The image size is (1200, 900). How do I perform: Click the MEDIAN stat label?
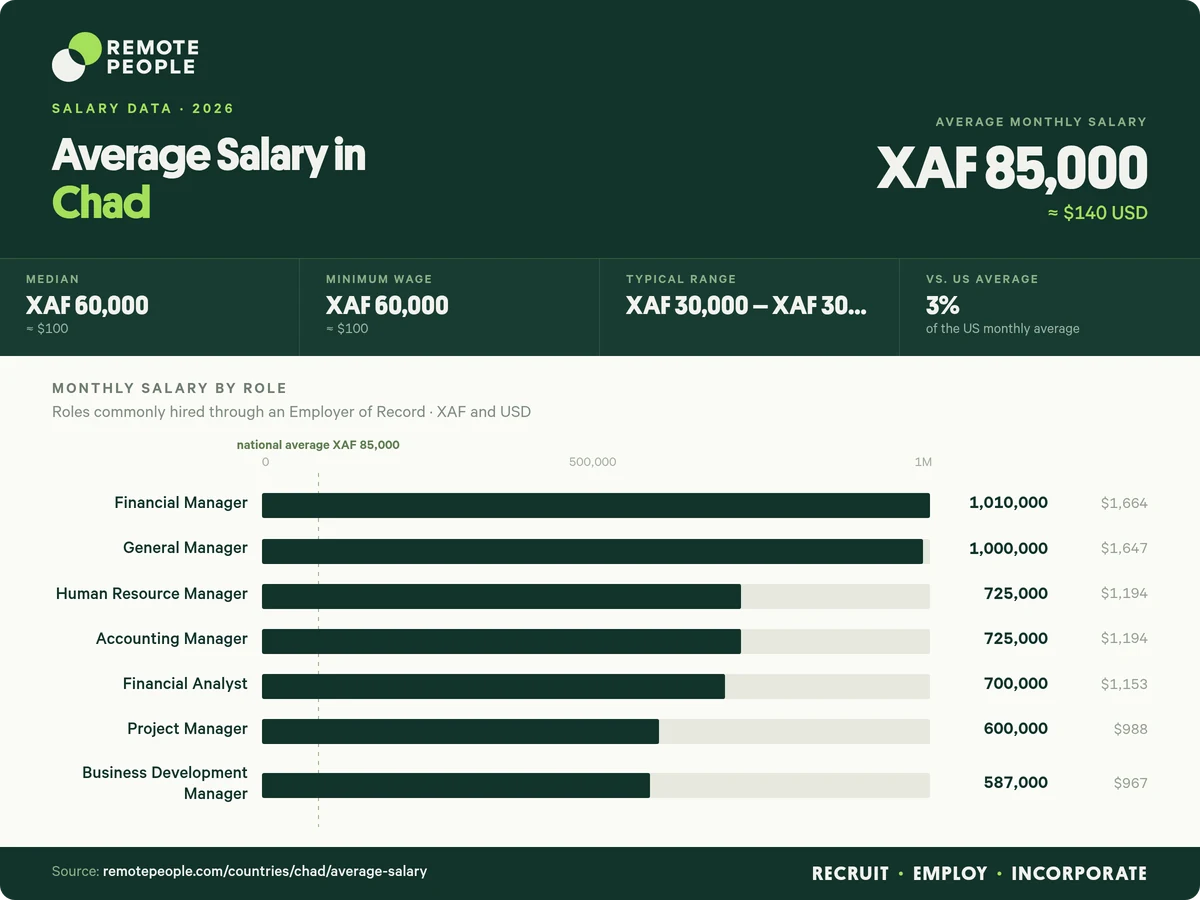click(x=52, y=279)
